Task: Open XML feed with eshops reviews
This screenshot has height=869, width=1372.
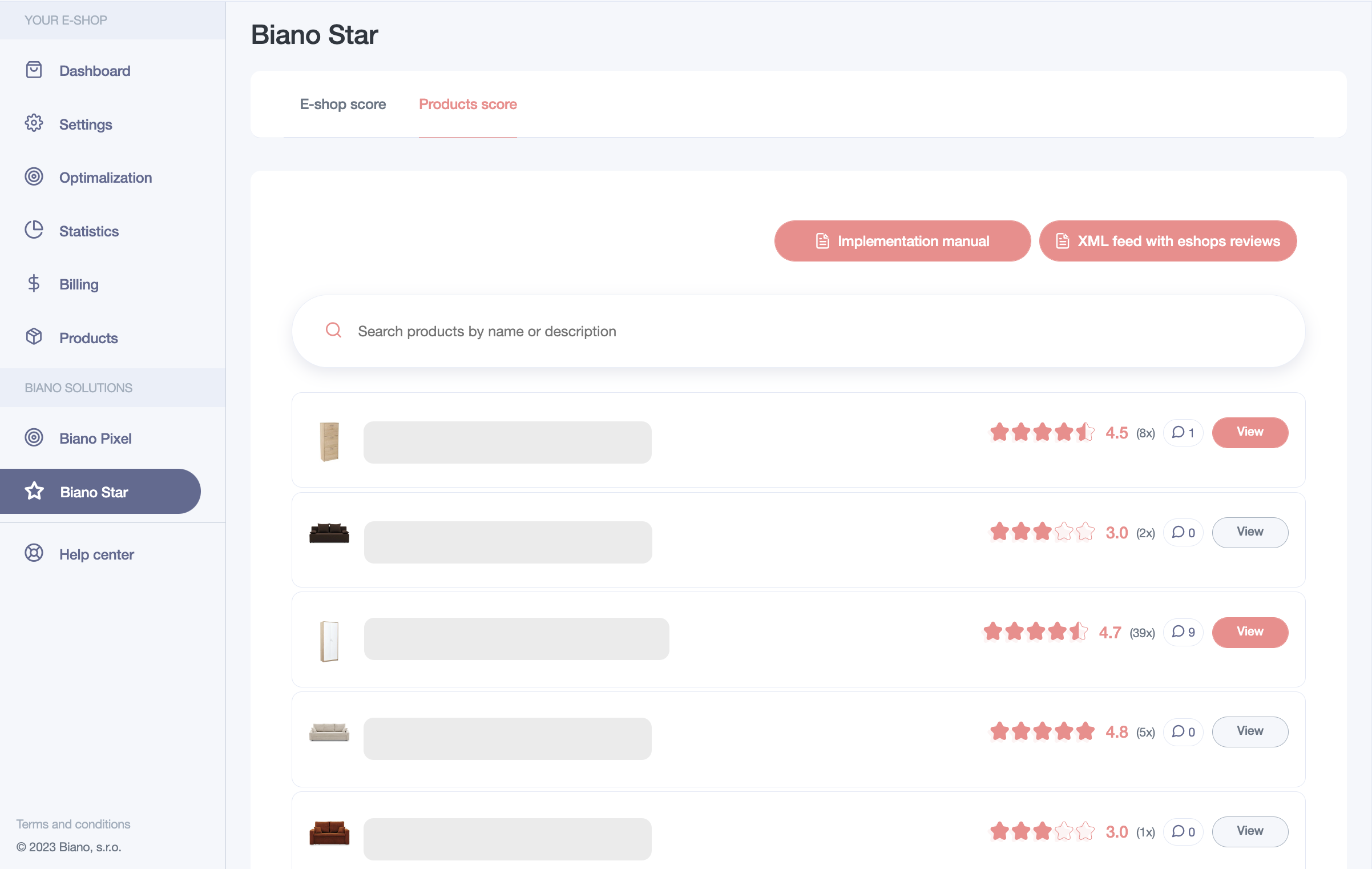Action: [1168, 241]
